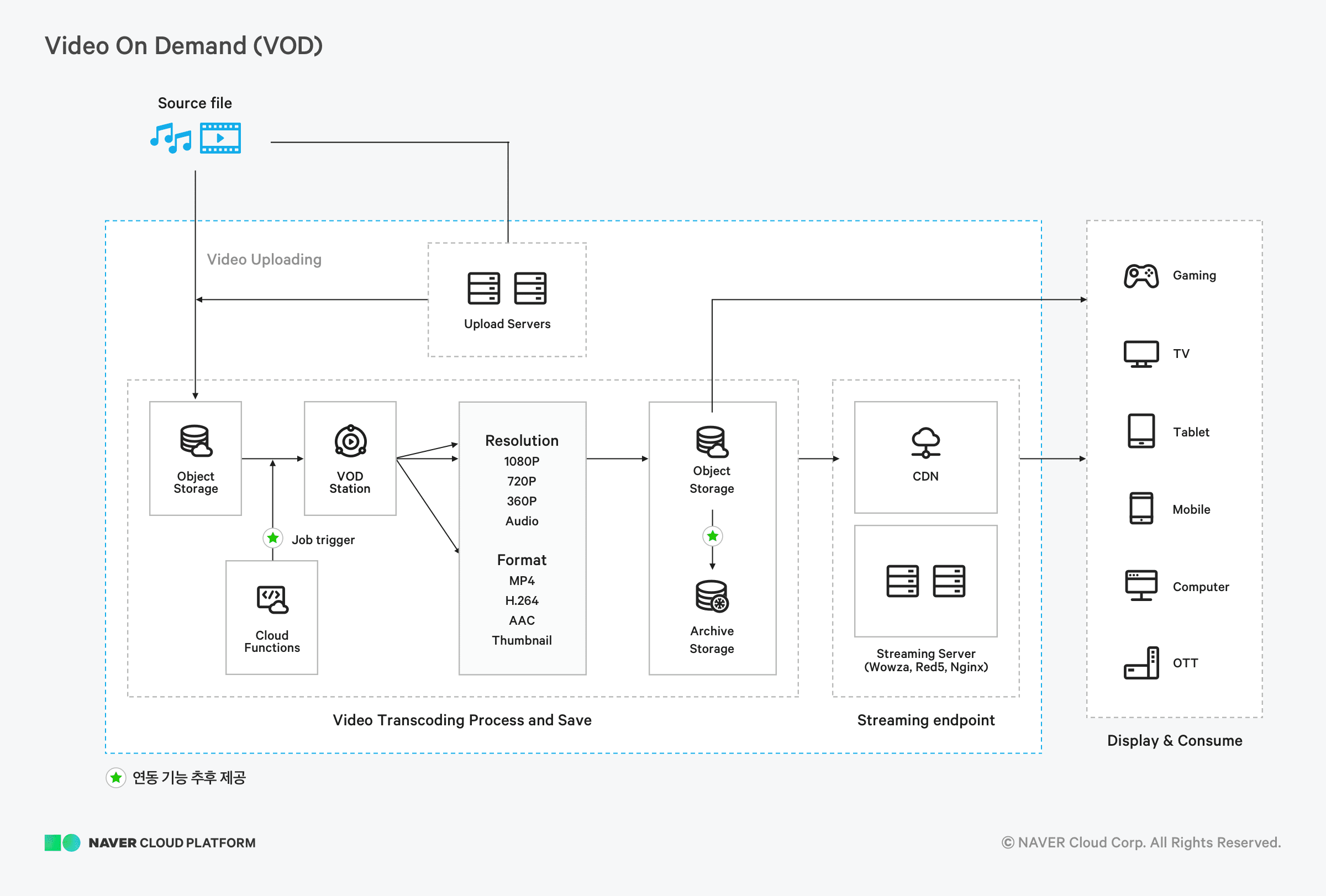Click the green star in the legend
Screen dimensions: 1326x896
click(116, 777)
